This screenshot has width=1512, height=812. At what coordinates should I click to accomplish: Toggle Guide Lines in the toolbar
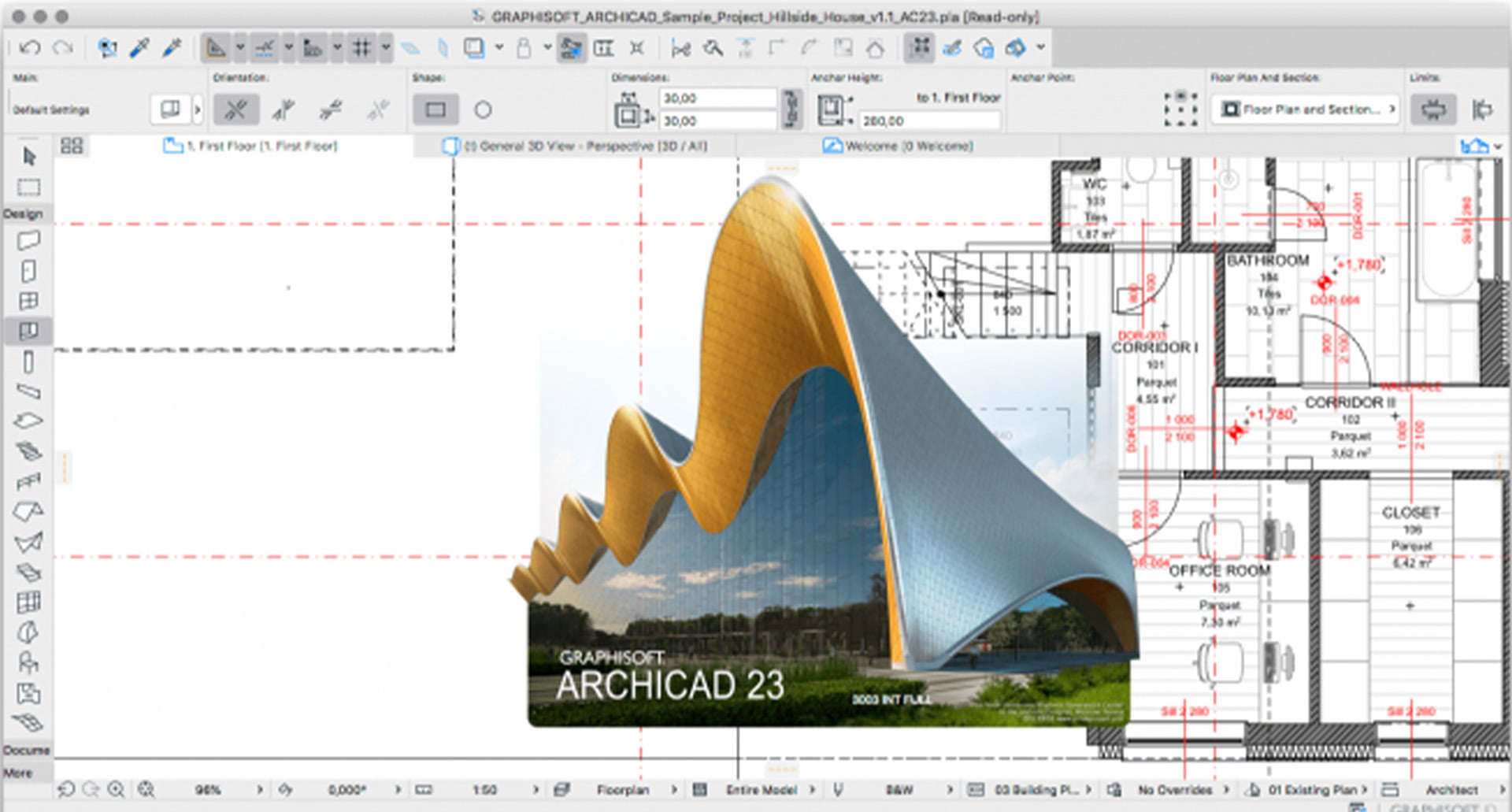click(215, 48)
